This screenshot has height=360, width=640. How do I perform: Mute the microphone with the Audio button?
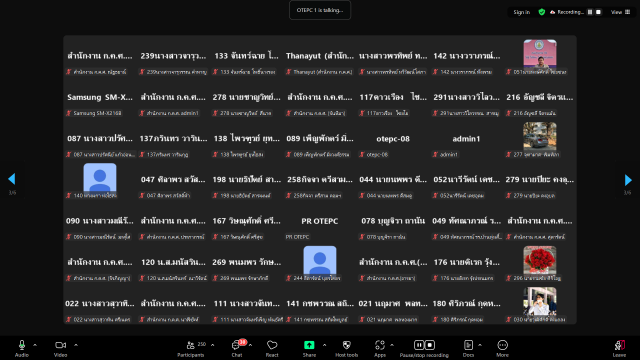click(x=22, y=349)
